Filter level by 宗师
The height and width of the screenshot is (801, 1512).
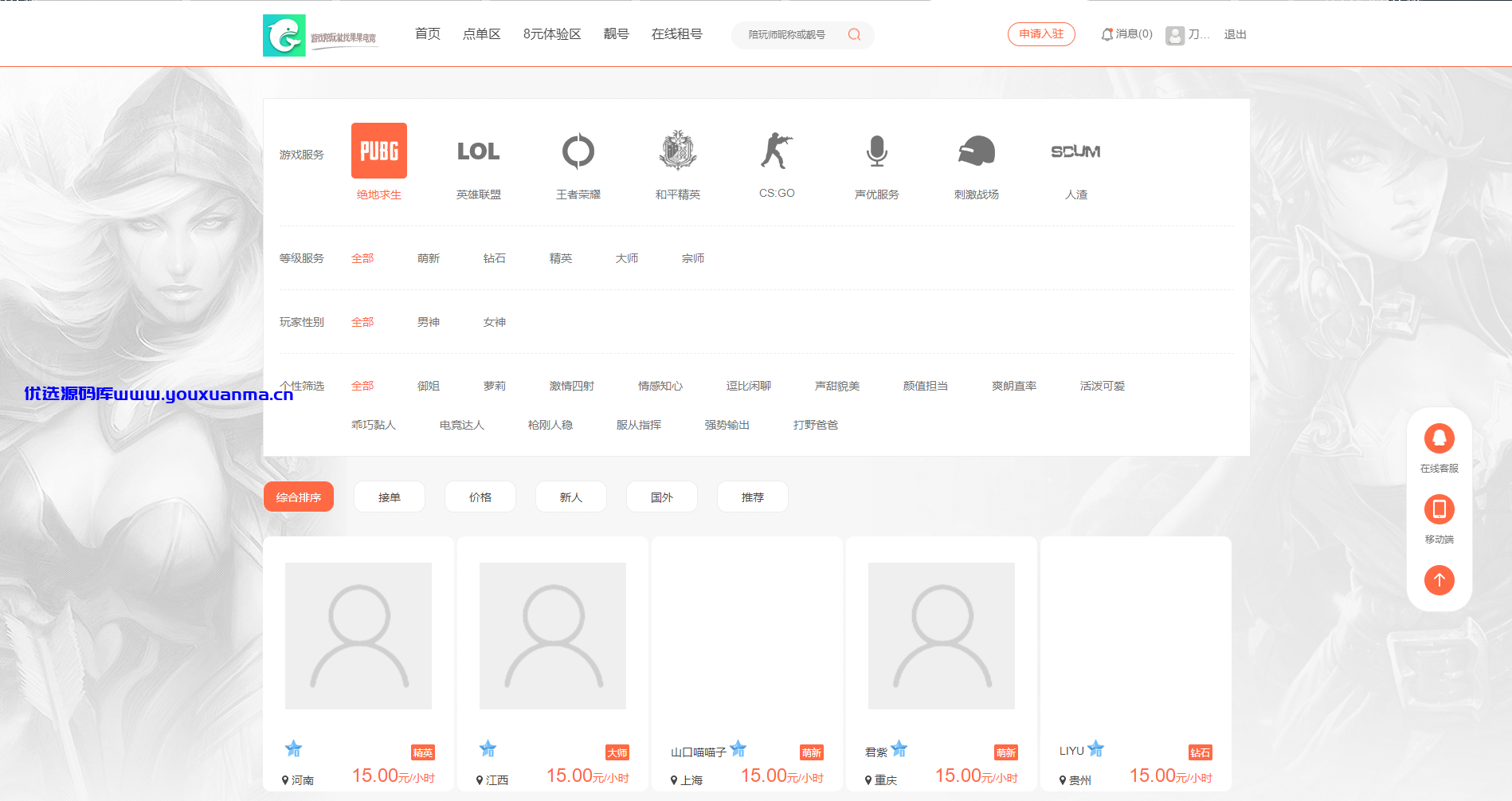[x=693, y=258]
